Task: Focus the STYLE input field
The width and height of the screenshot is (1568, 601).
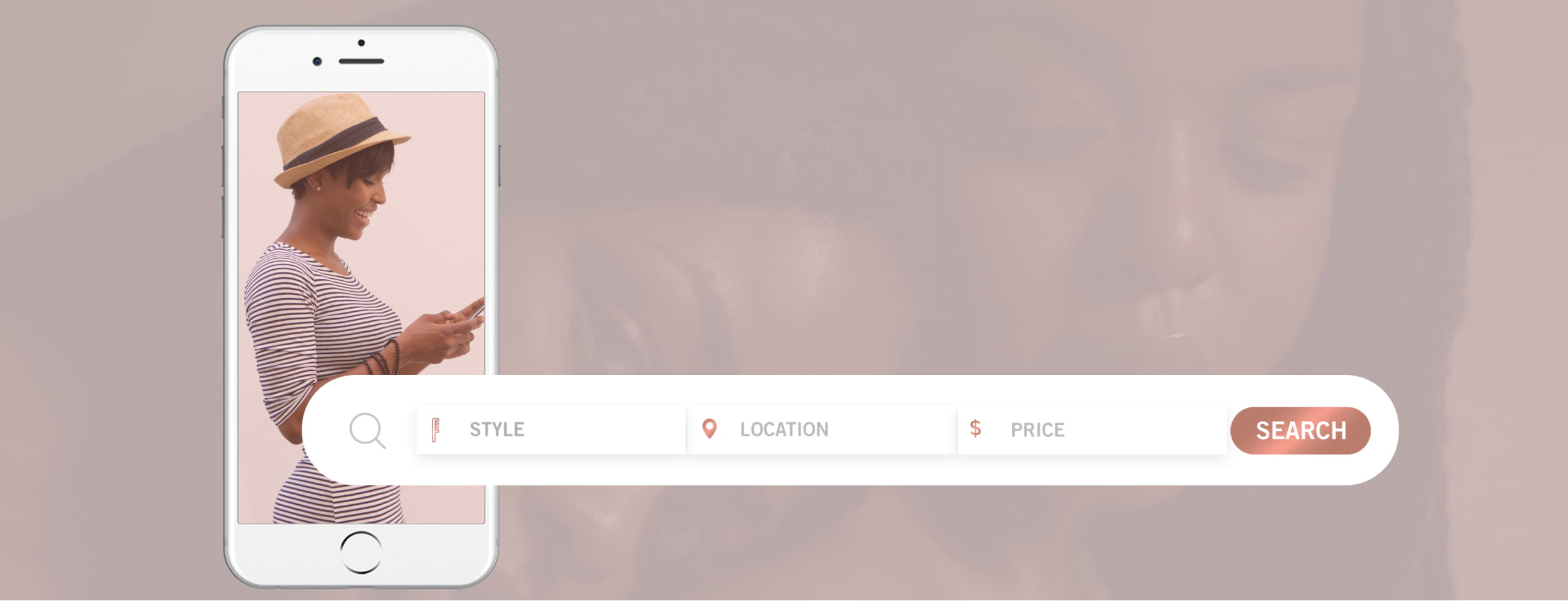Action: pos(551,430)
